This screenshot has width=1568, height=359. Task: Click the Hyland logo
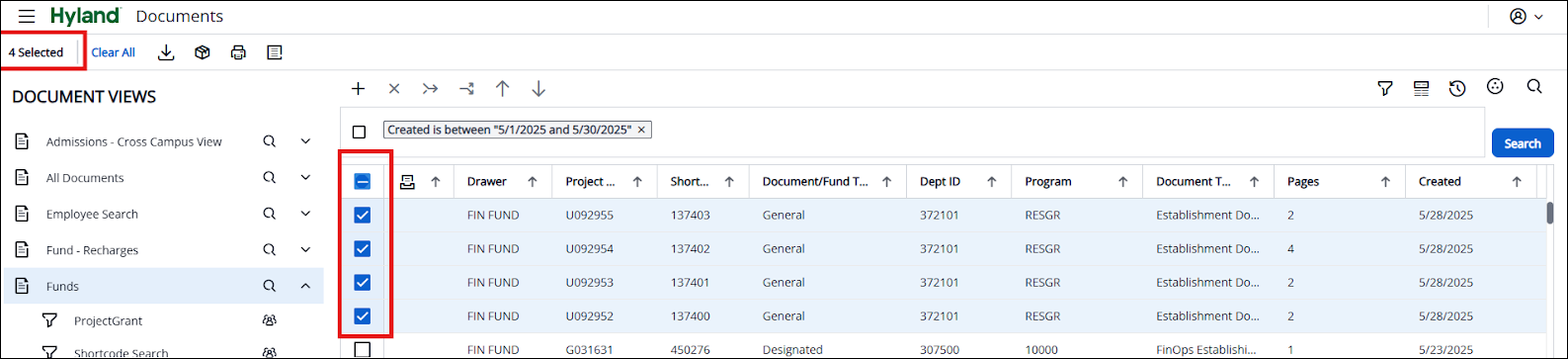point(85,16)
